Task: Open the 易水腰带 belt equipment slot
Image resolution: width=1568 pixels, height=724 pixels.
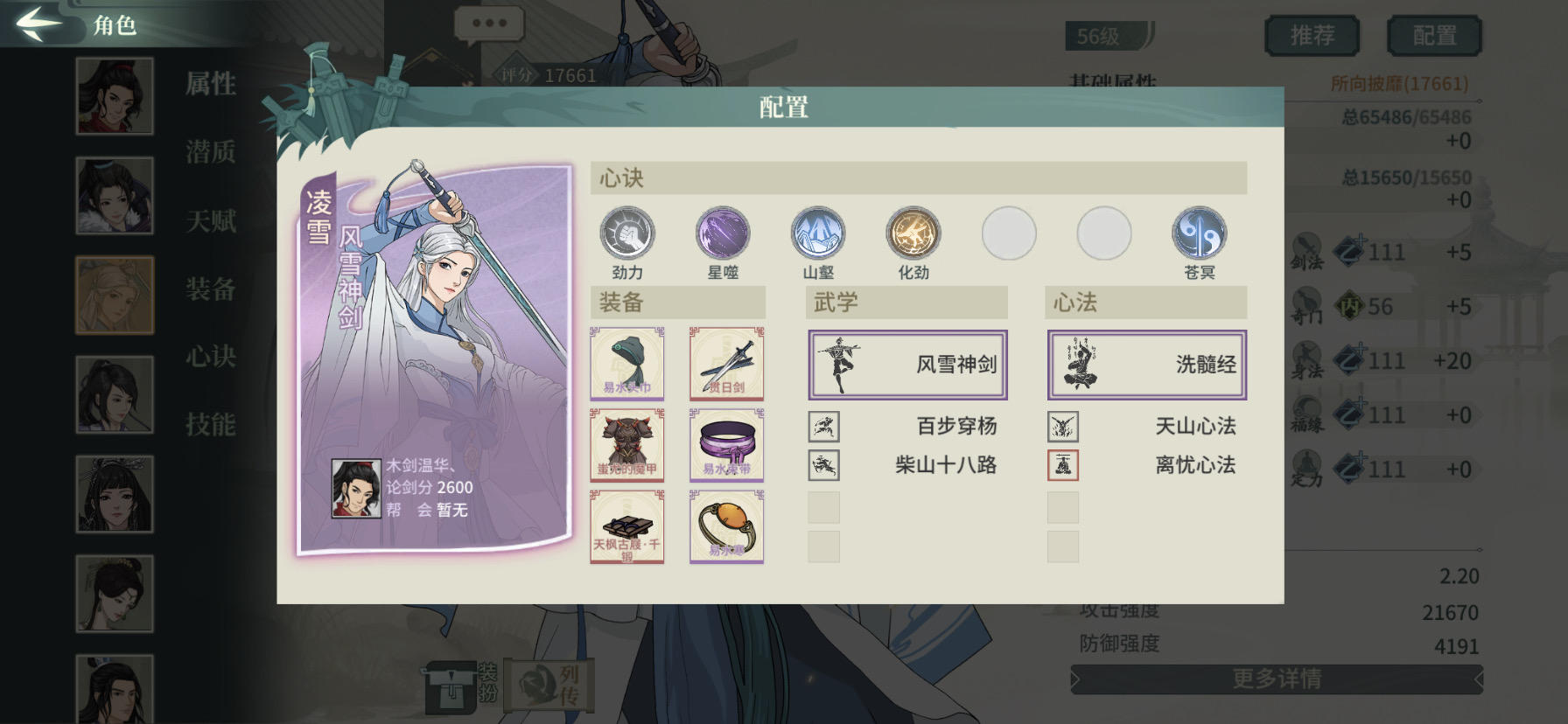Action: click(x=726, y=445)
